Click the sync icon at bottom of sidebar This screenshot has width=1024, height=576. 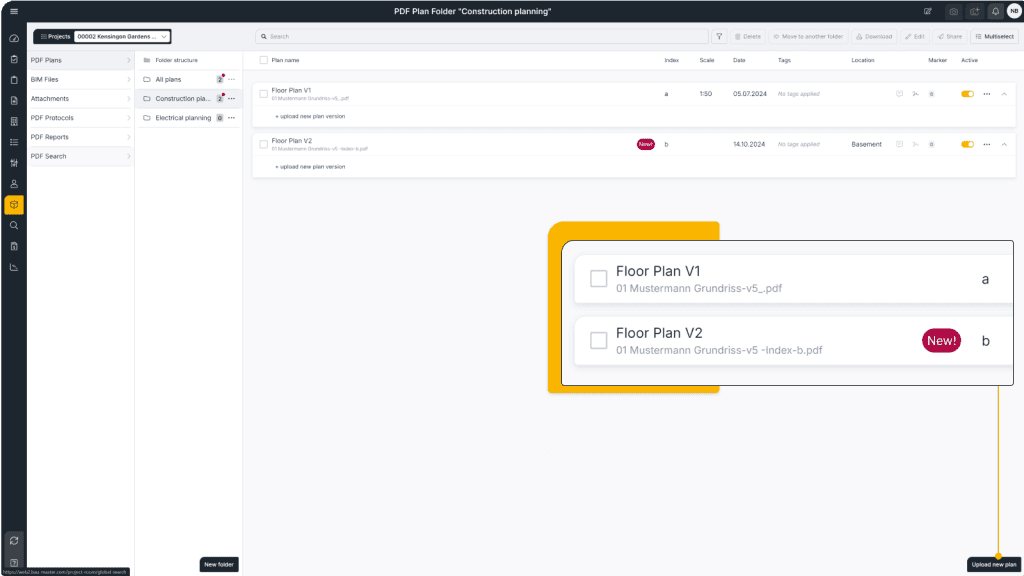13,539
